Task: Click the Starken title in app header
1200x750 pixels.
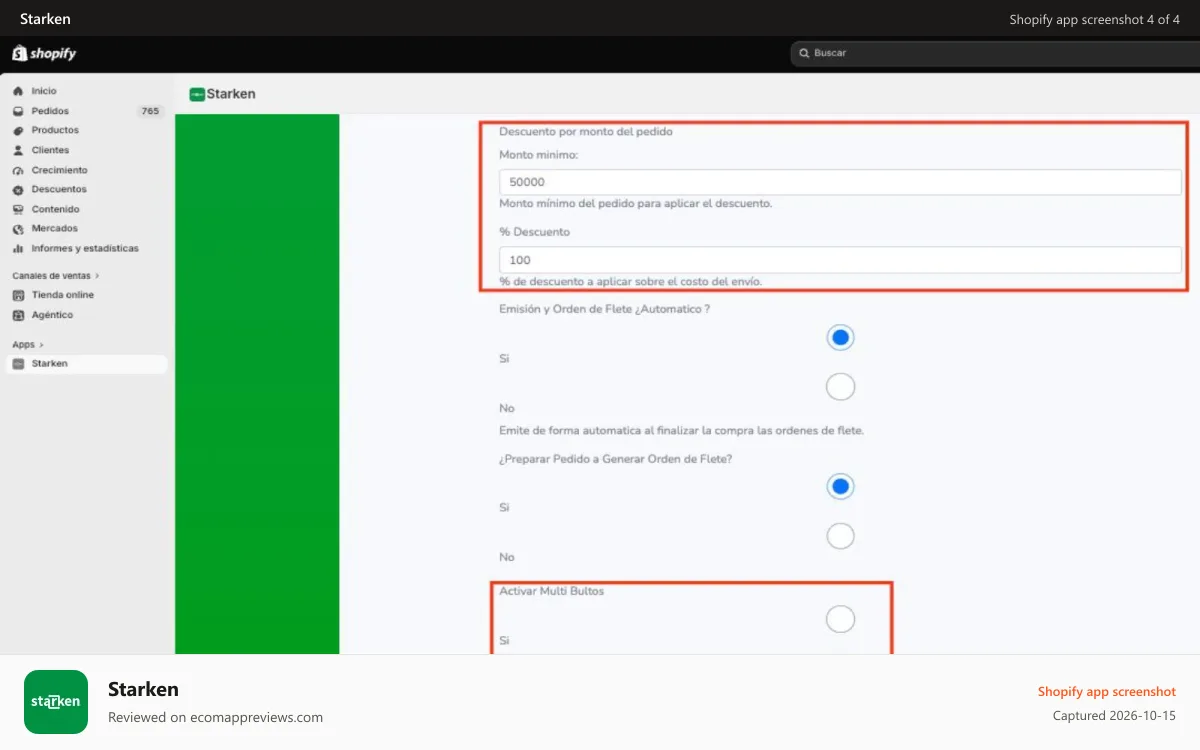Action: (x=231, y=94)
